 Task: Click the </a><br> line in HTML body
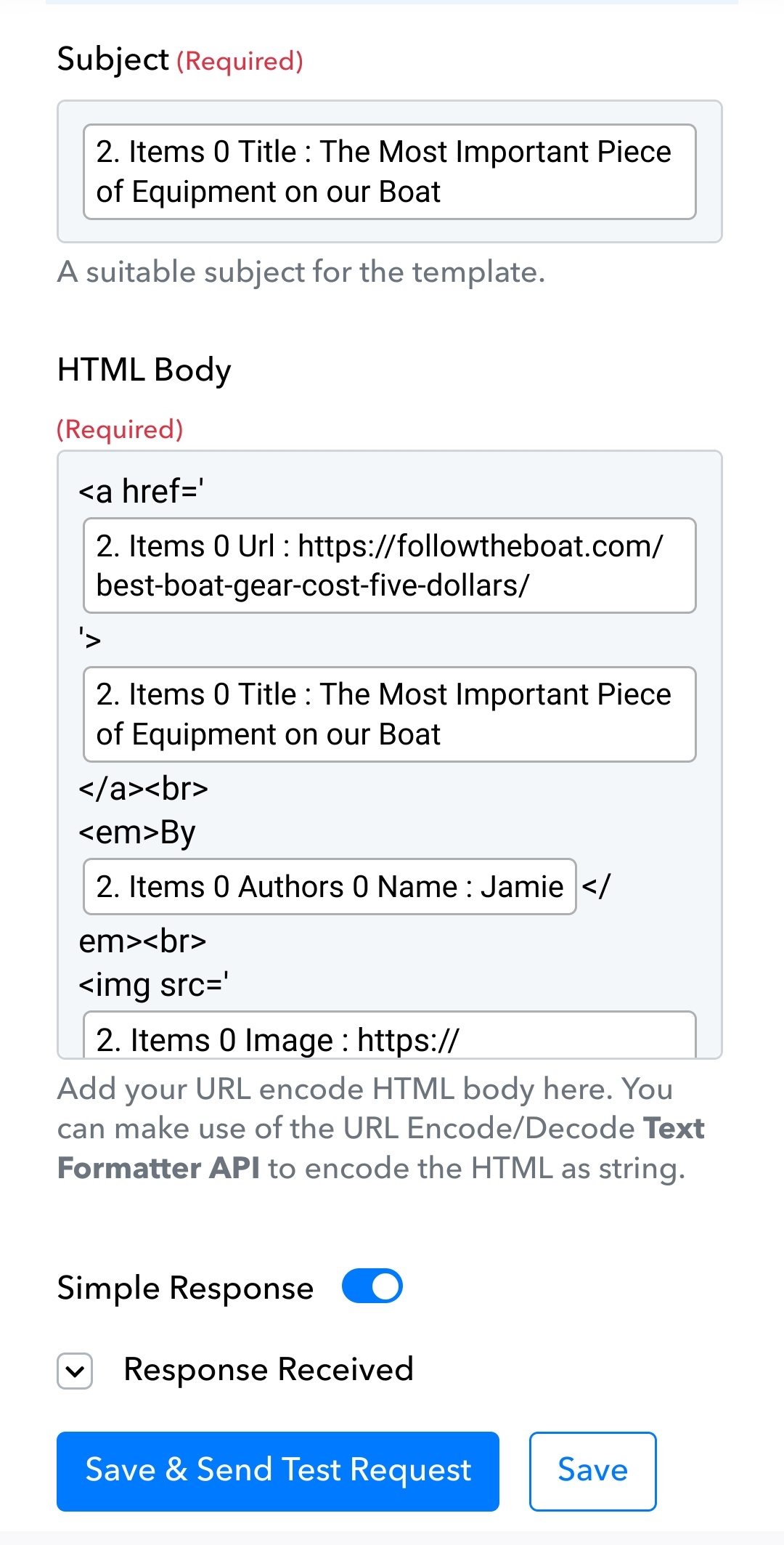[144, 788]
